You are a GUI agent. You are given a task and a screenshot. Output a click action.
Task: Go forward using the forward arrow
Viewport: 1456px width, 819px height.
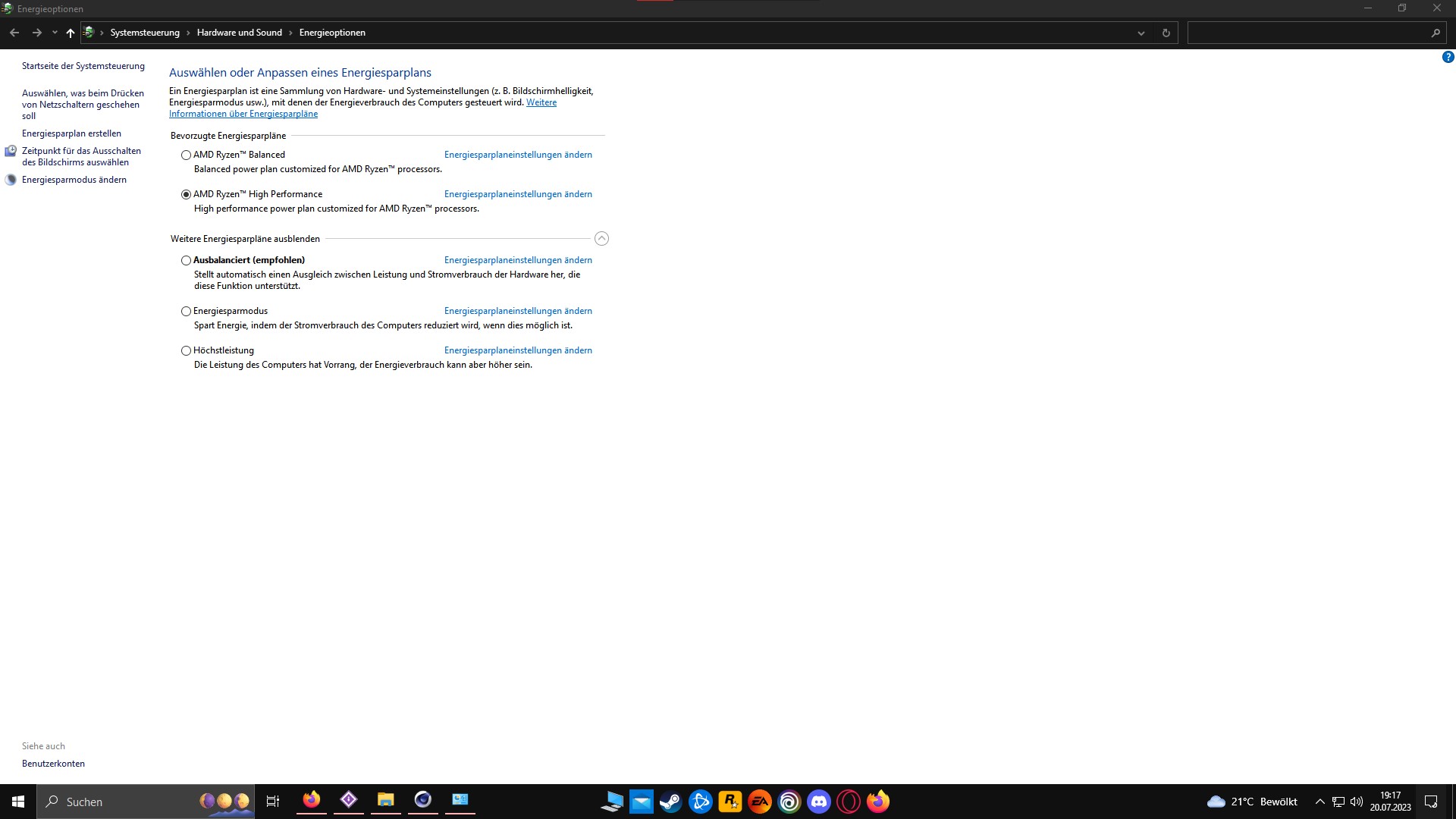[x=36, y=33]
